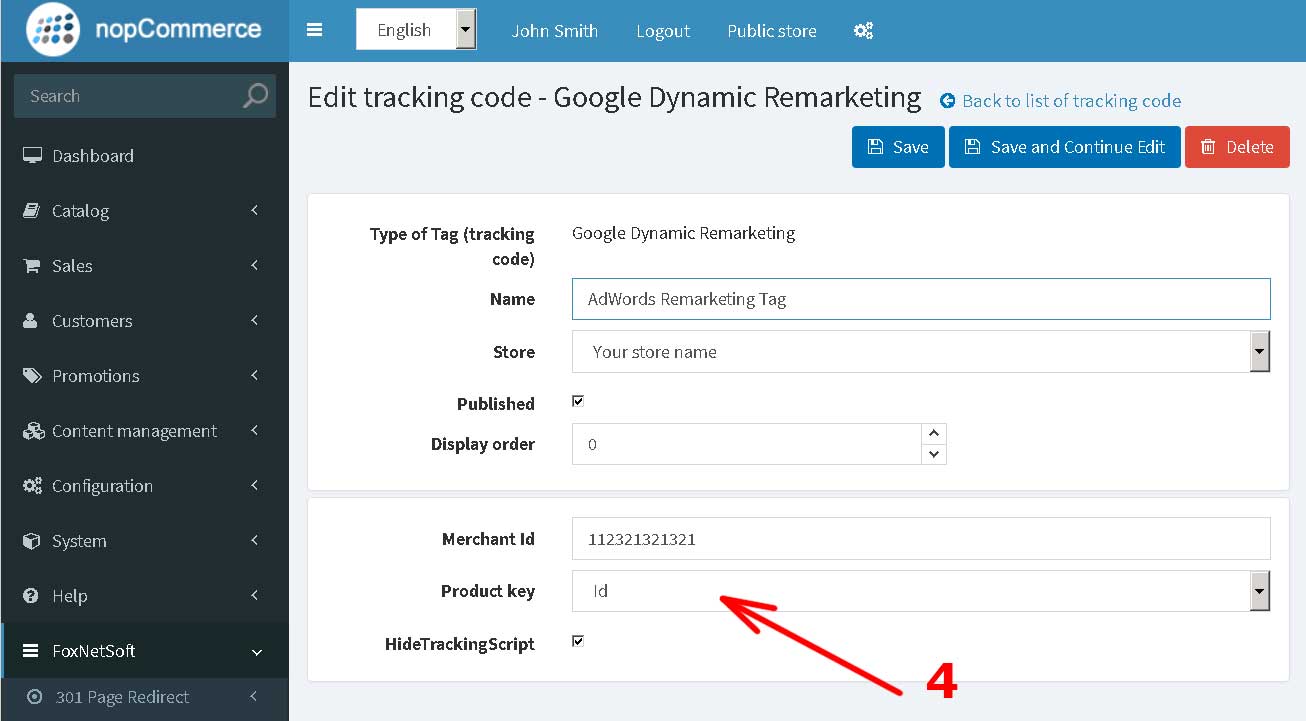
Task: Open settings gears icon in header
Action: click(863, 31)
